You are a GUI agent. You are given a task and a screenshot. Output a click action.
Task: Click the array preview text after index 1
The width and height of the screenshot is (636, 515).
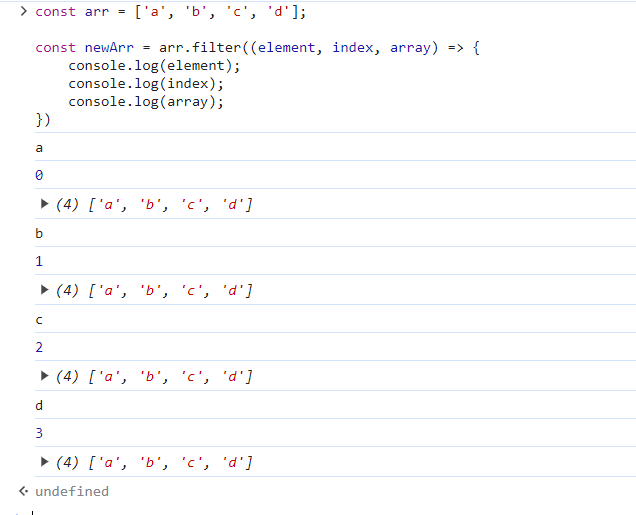tap(154, 290)
